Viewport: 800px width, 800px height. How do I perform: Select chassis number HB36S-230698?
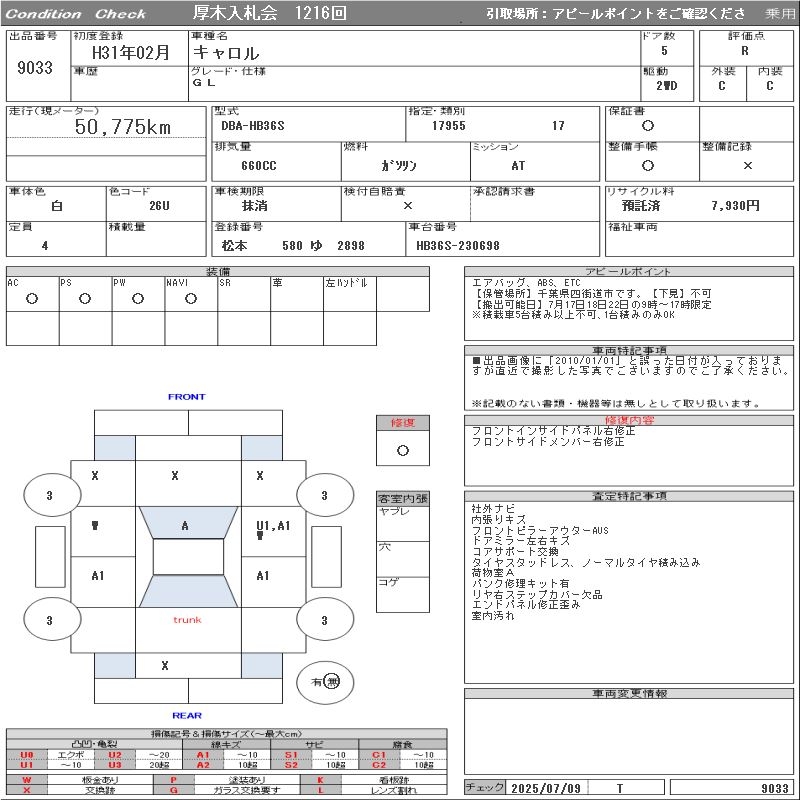(458, 245)
